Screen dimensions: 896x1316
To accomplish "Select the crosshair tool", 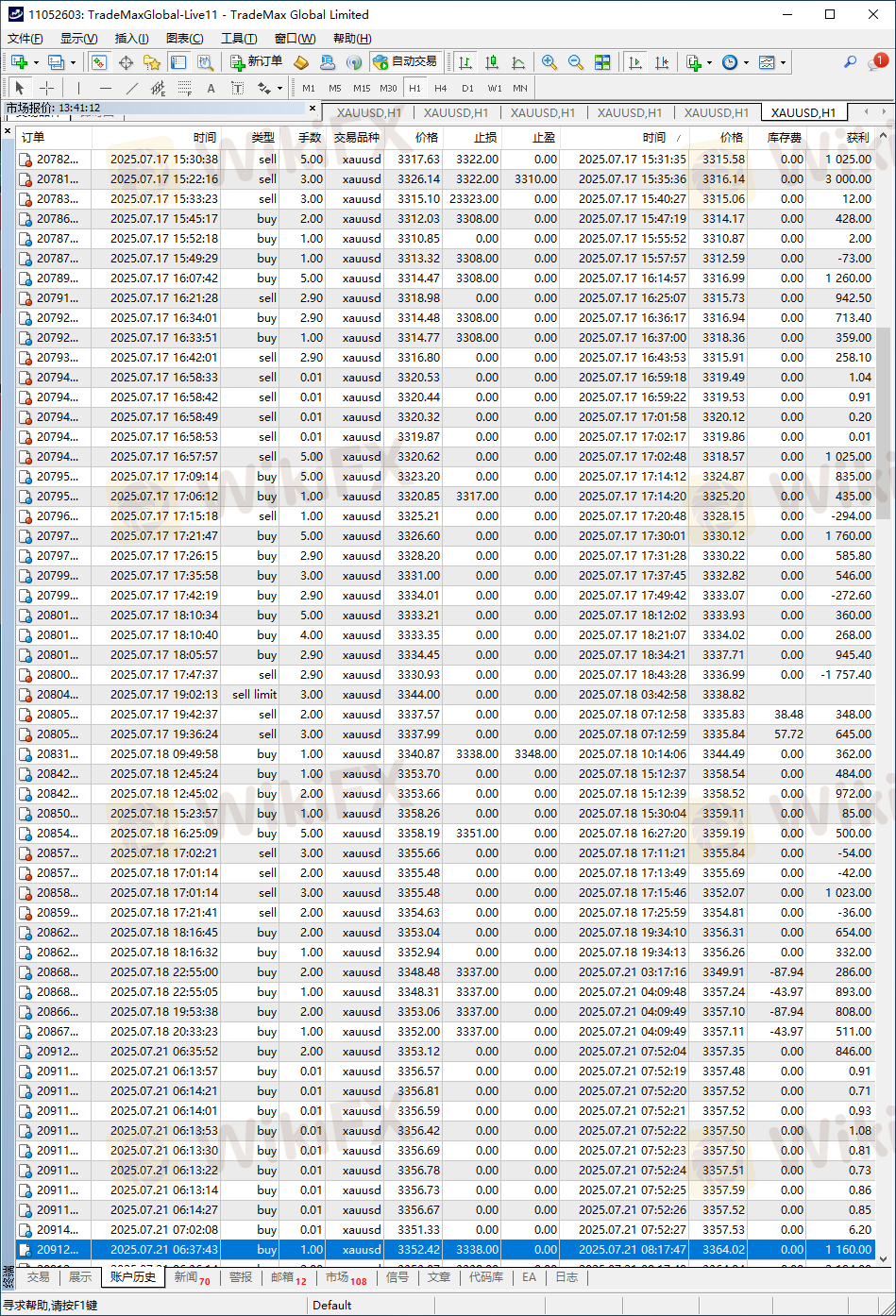I will pyautogui.click(x=46, y=88).
